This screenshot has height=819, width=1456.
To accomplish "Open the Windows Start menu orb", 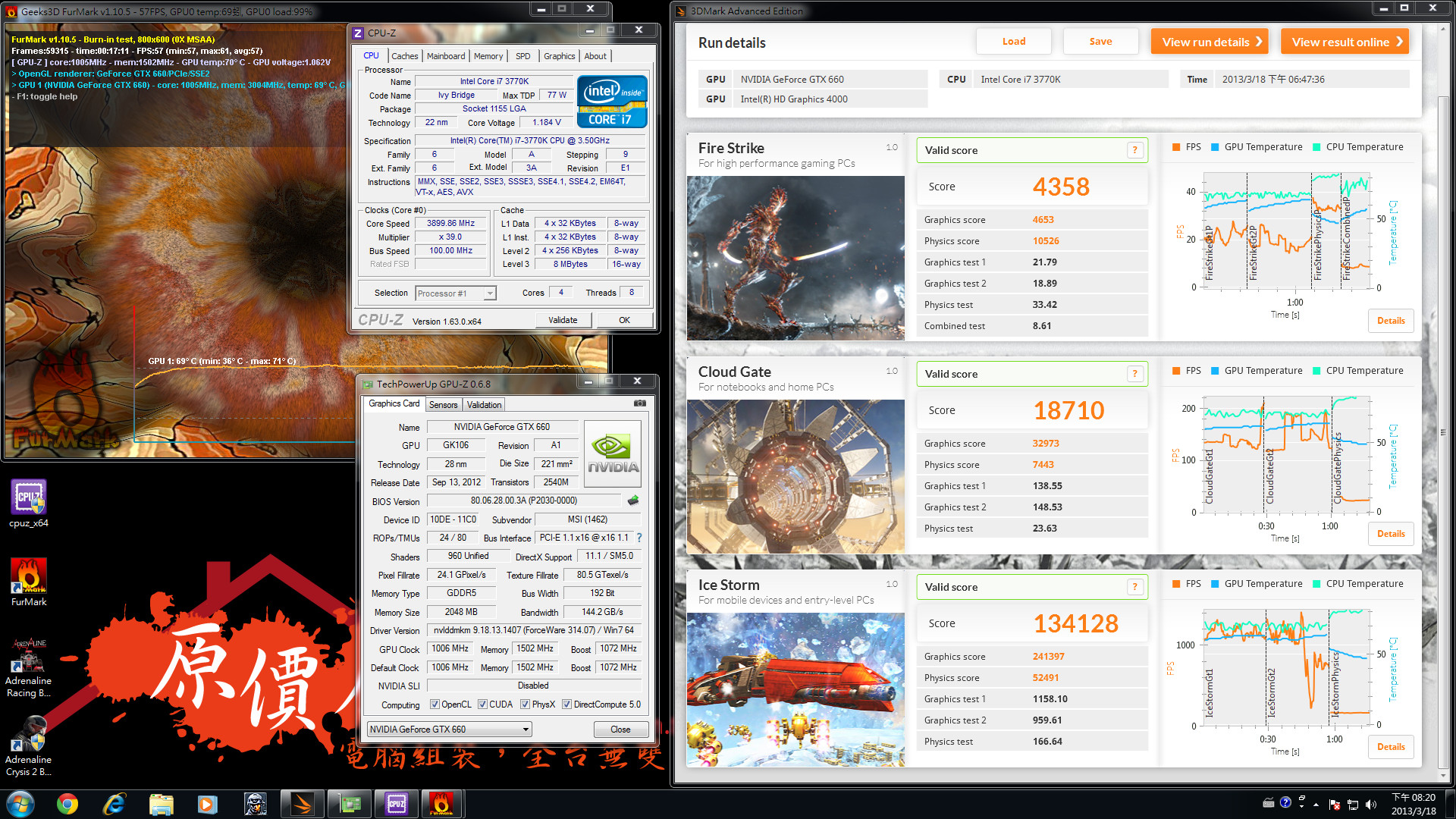I will [x=20, y=804].
